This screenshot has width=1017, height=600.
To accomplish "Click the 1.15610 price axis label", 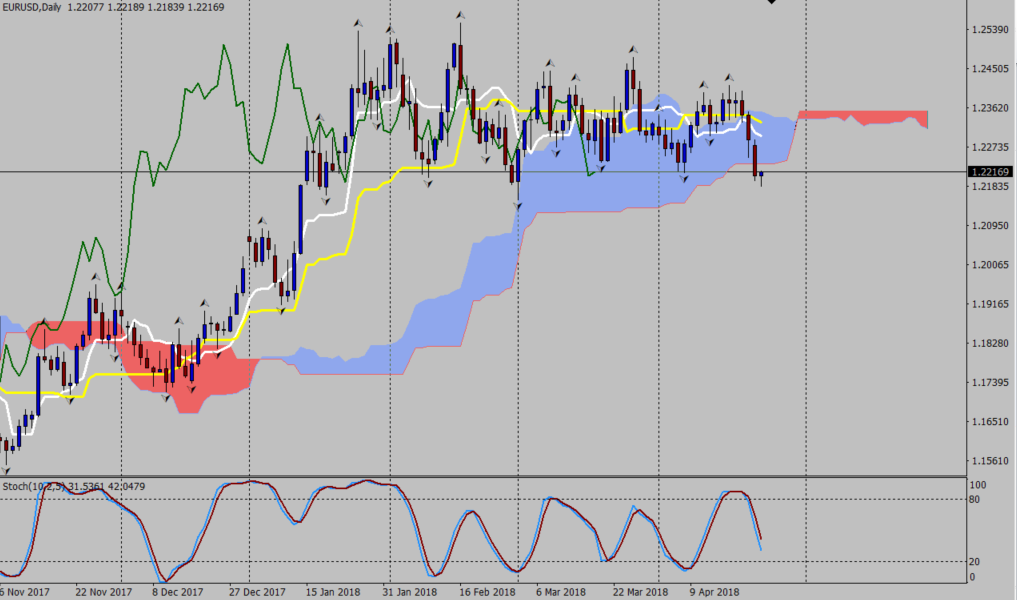I will [x=990, y=461].
